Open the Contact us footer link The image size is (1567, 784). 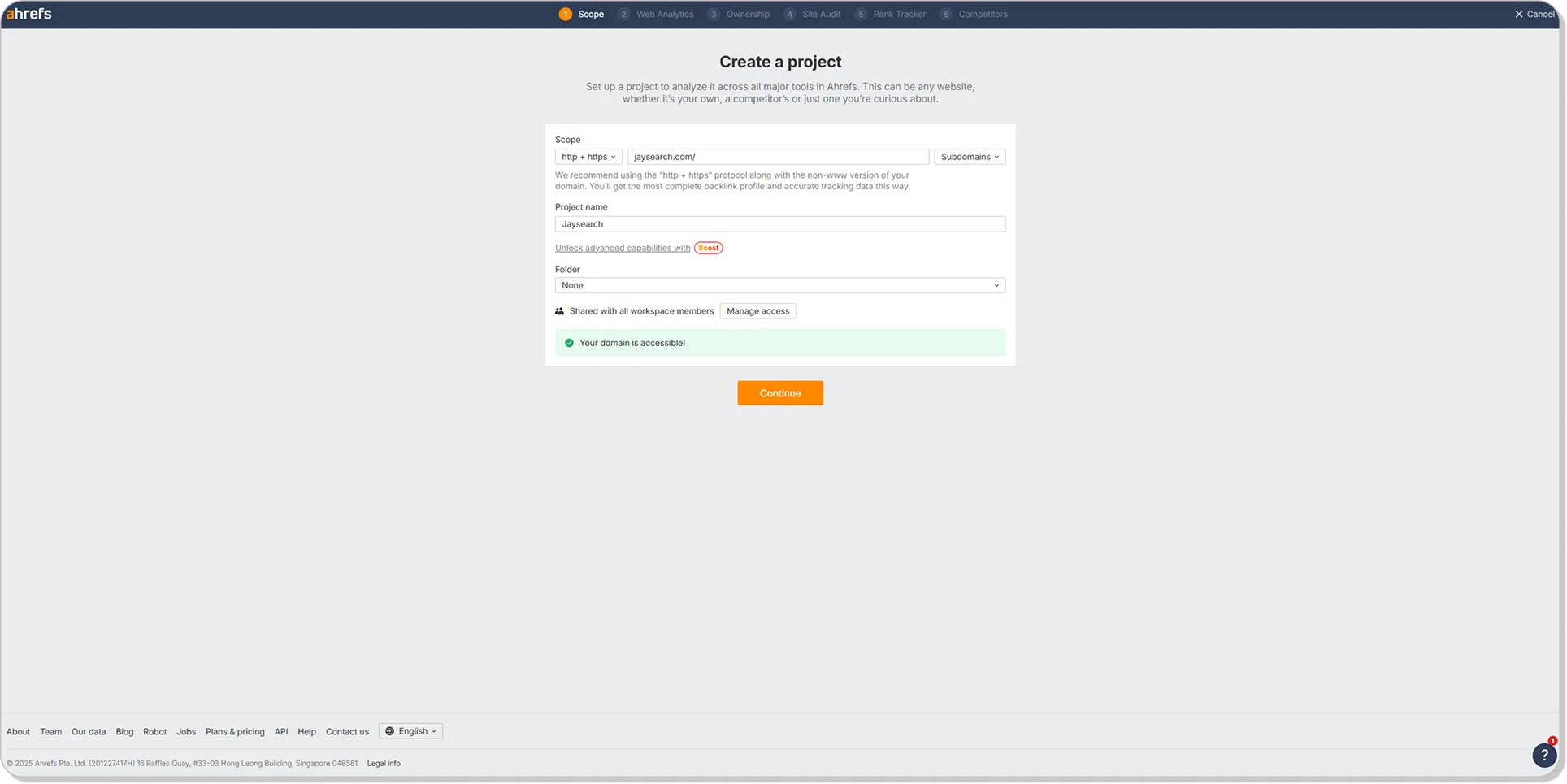point(347,732)
